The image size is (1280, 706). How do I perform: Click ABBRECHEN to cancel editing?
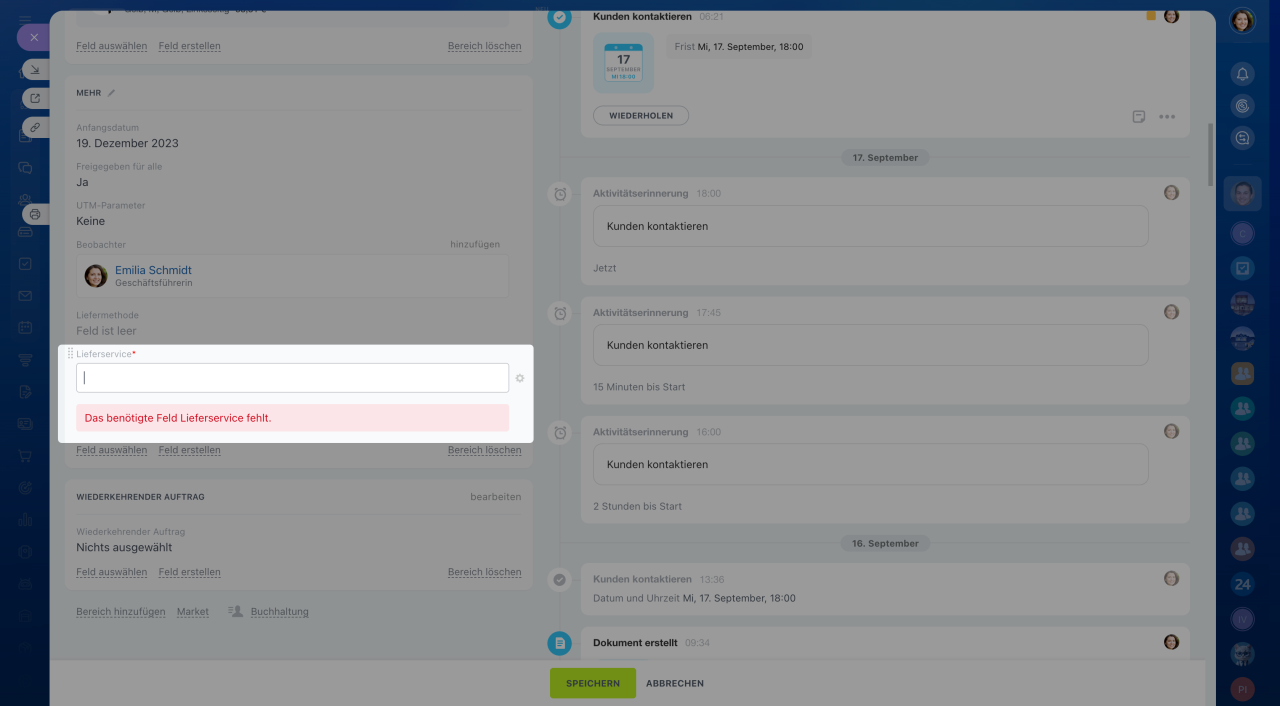coord(674,683)
